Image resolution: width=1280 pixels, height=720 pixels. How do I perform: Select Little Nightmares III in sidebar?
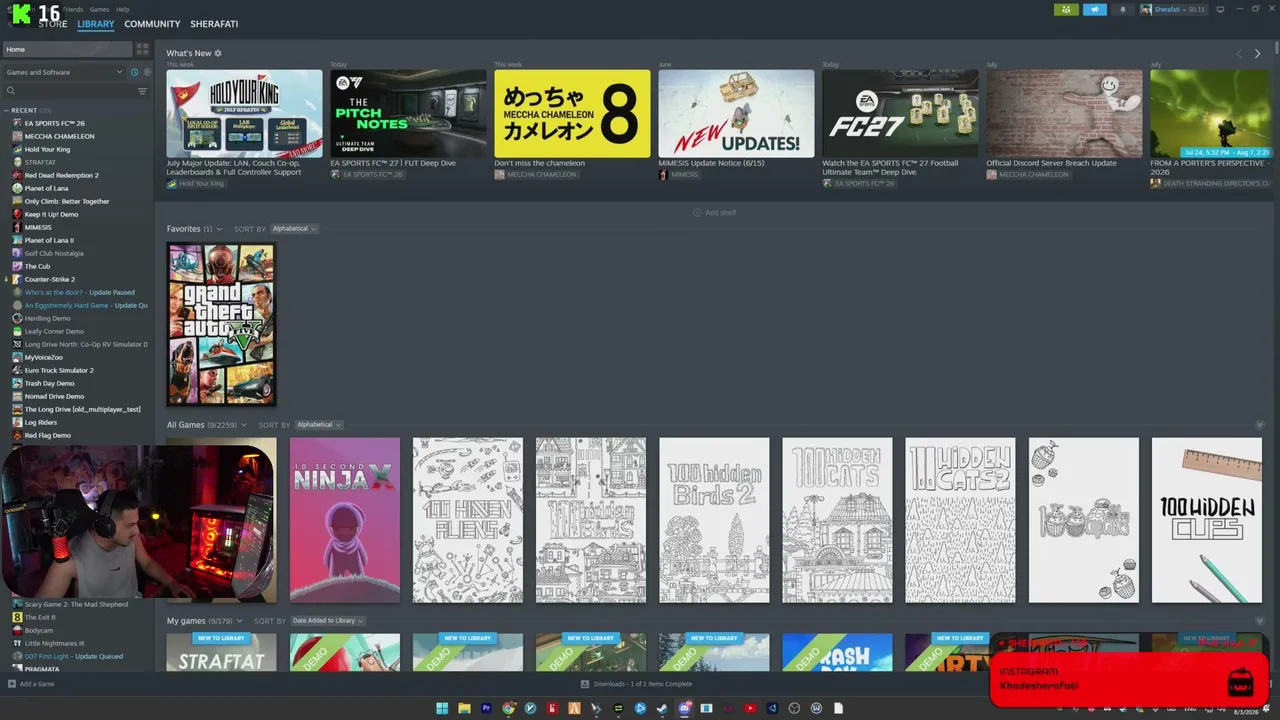click(54, 643)
